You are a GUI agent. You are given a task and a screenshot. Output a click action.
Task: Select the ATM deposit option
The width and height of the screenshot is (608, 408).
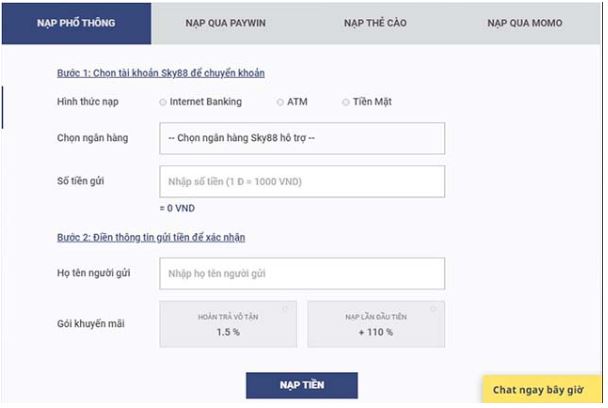pos(281,102)
